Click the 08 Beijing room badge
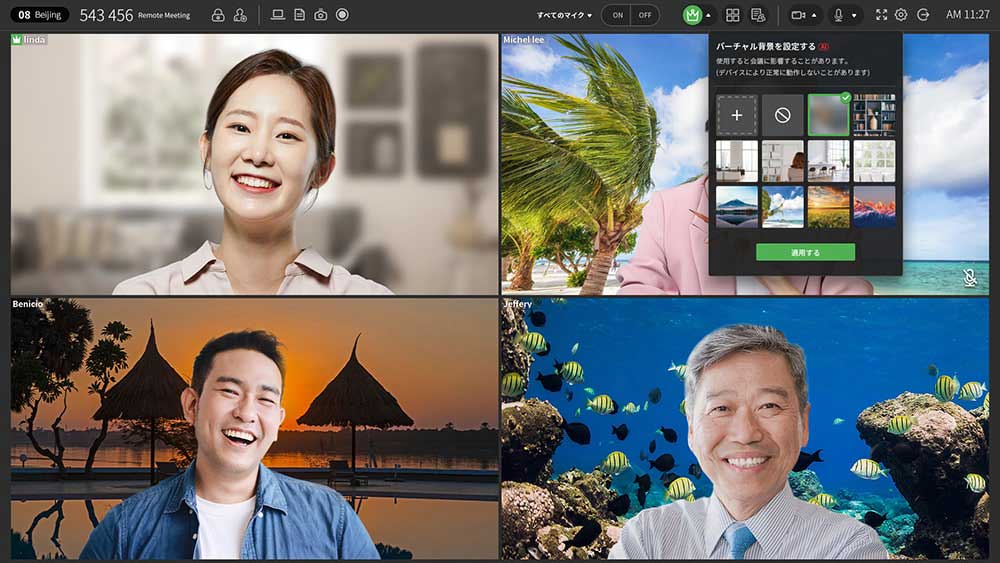Viewport: 1000px width, 563px height. 40,15
